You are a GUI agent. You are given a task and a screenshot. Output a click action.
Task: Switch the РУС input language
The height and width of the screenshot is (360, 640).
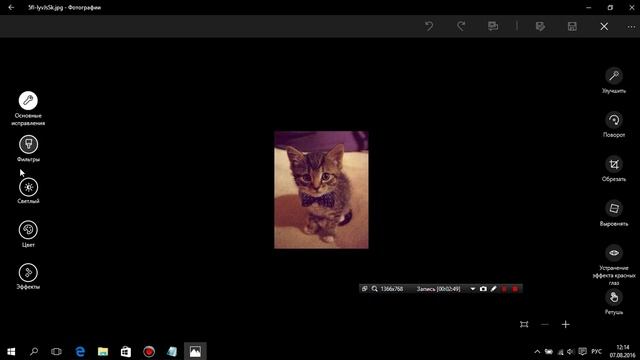(596, 352)
